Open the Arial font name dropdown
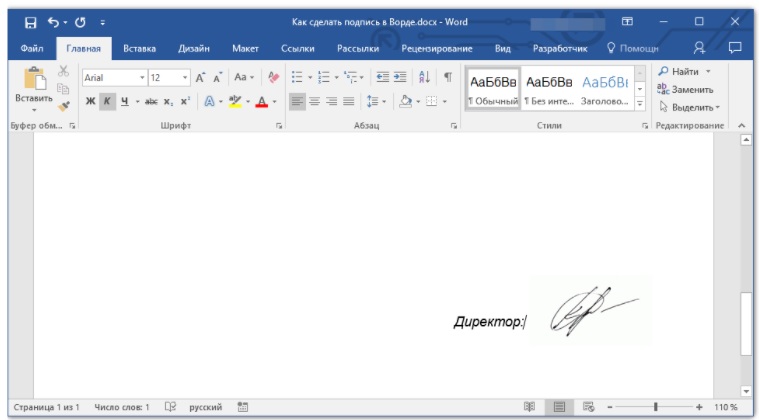The width and height of the screenshot is (759, 420). click(x=142, y=77)
